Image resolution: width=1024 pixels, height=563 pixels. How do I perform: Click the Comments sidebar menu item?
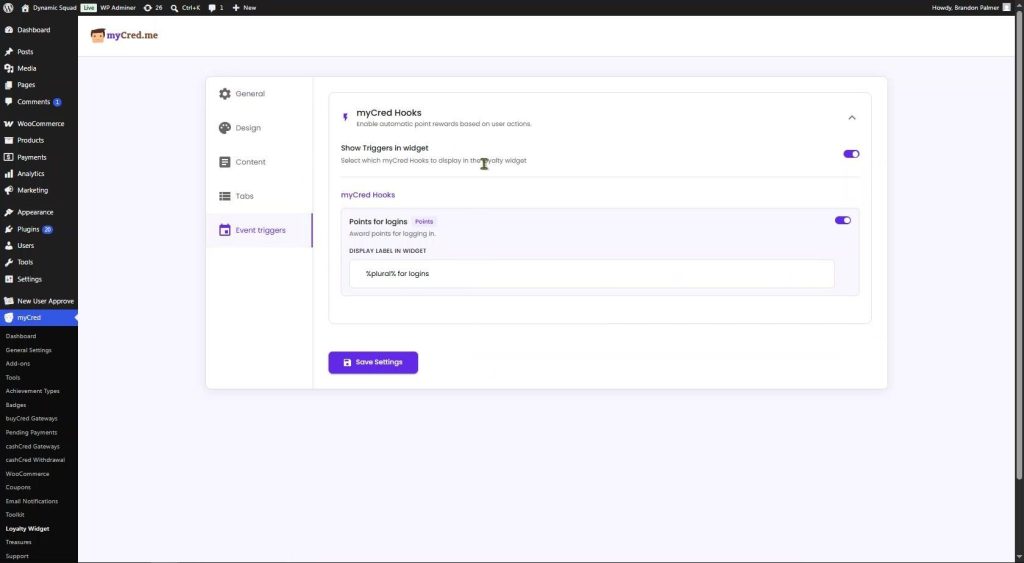tap(39, 102)
